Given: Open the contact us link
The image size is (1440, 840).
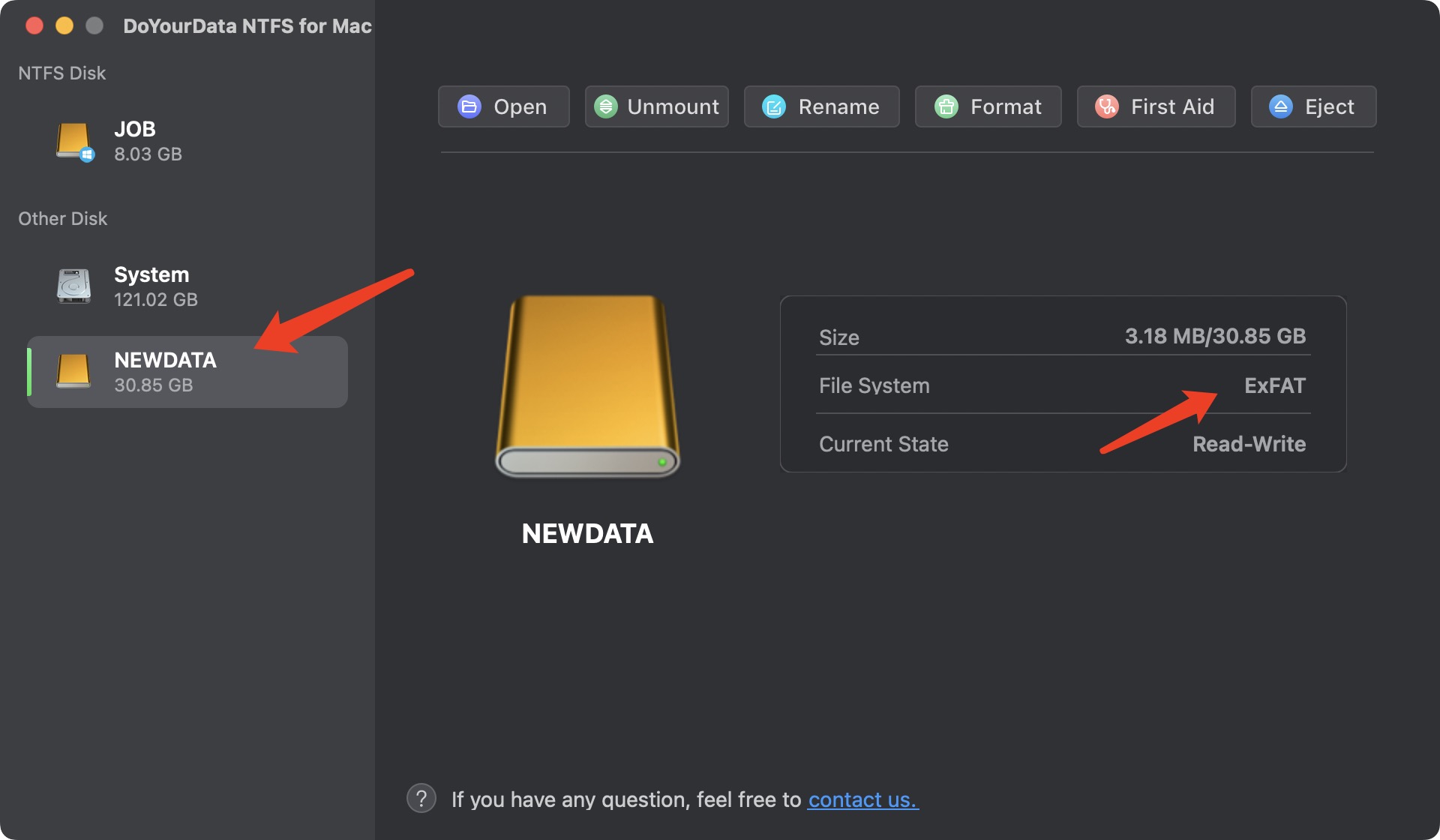Looking at the screenshot, I should [x=862, y=799].
